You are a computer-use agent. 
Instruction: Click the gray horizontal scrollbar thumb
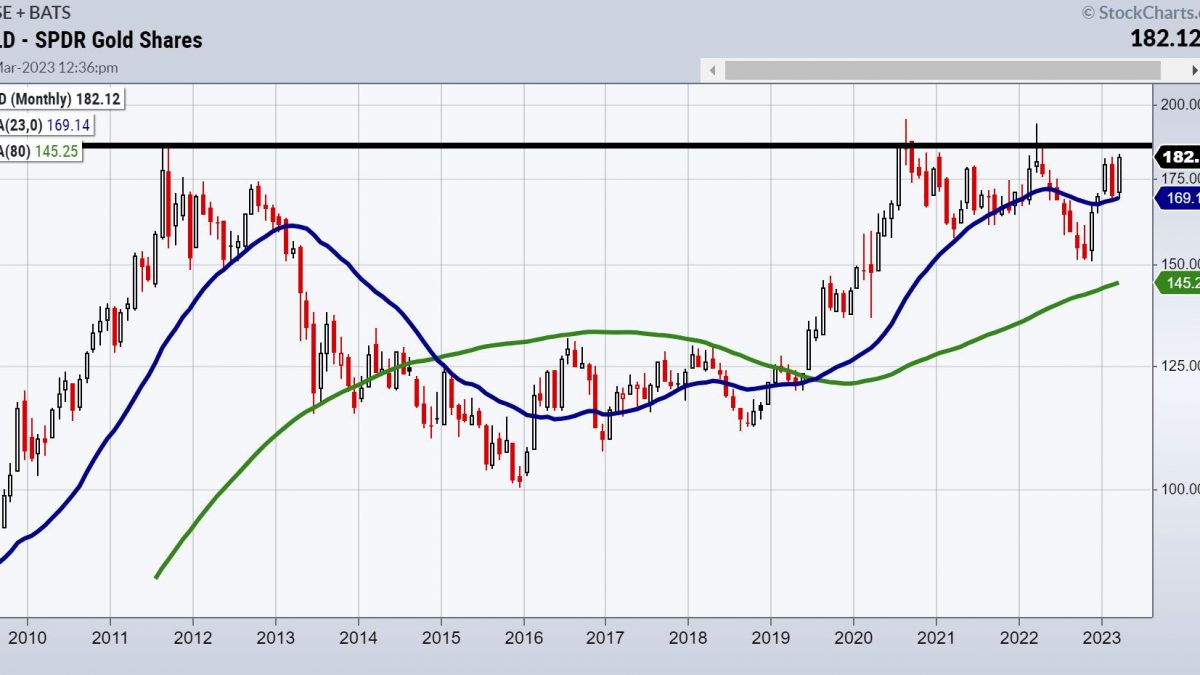pos(942,70)
